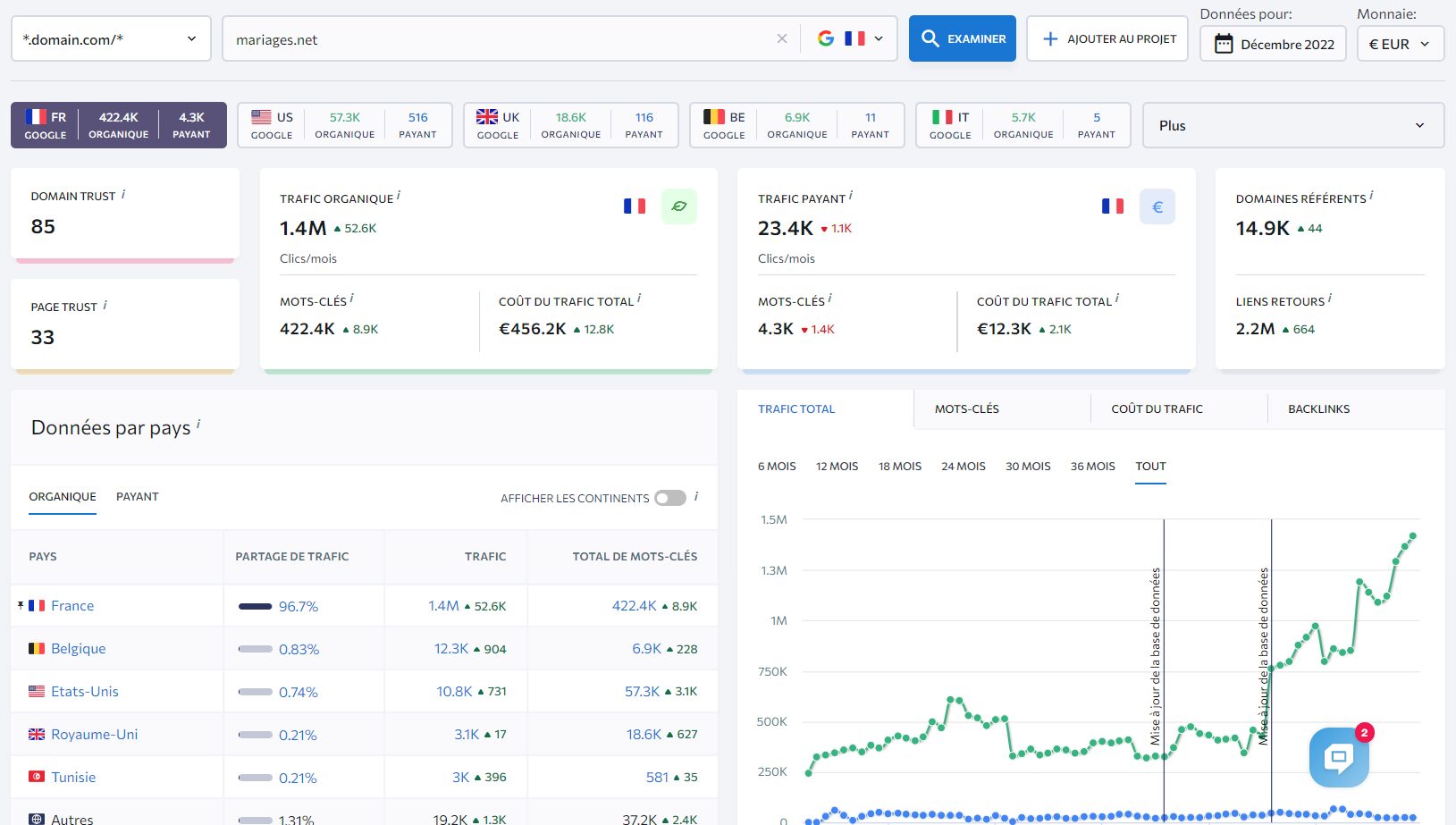
Task: Open the Royaume-Uni country link
Action: (x=95, y=734)
